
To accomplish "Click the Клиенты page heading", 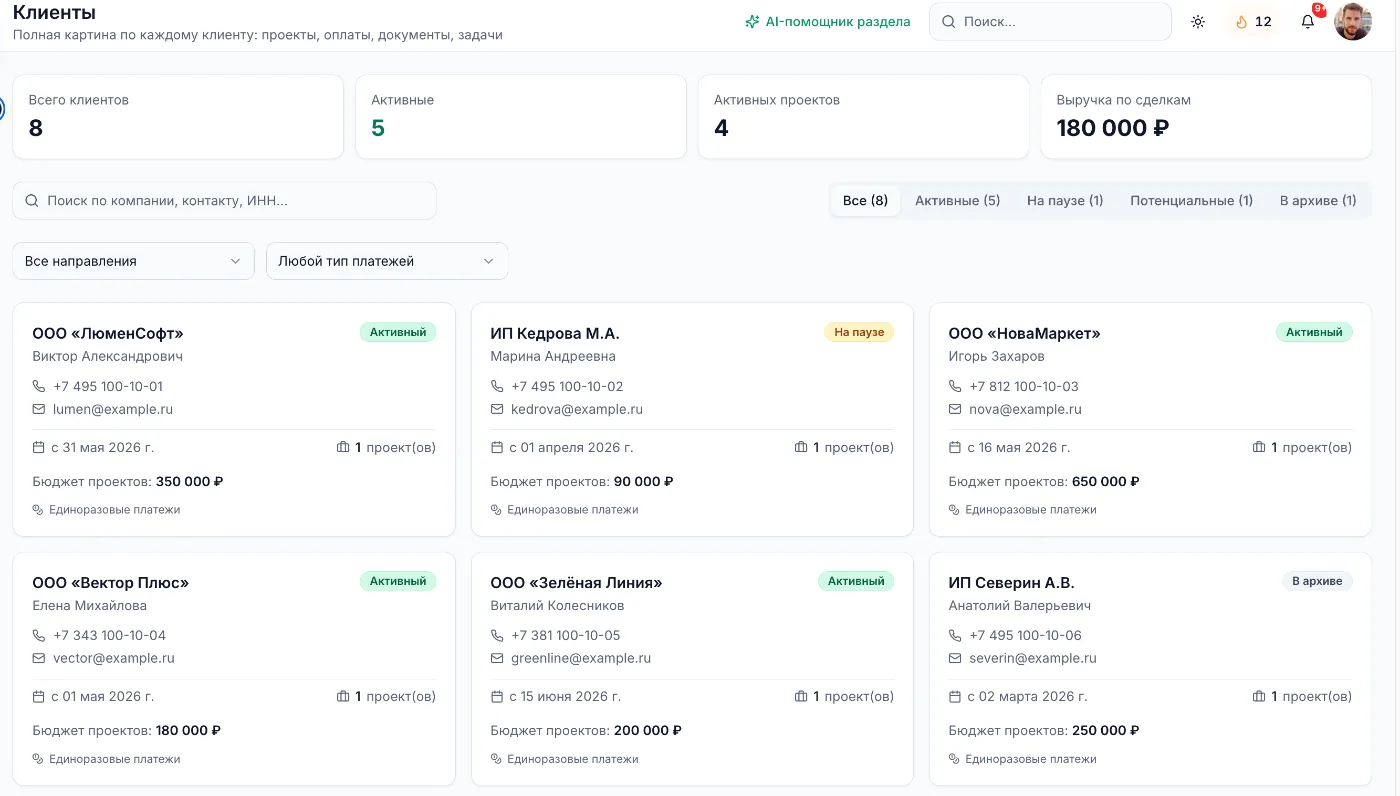I will (54, 13).
